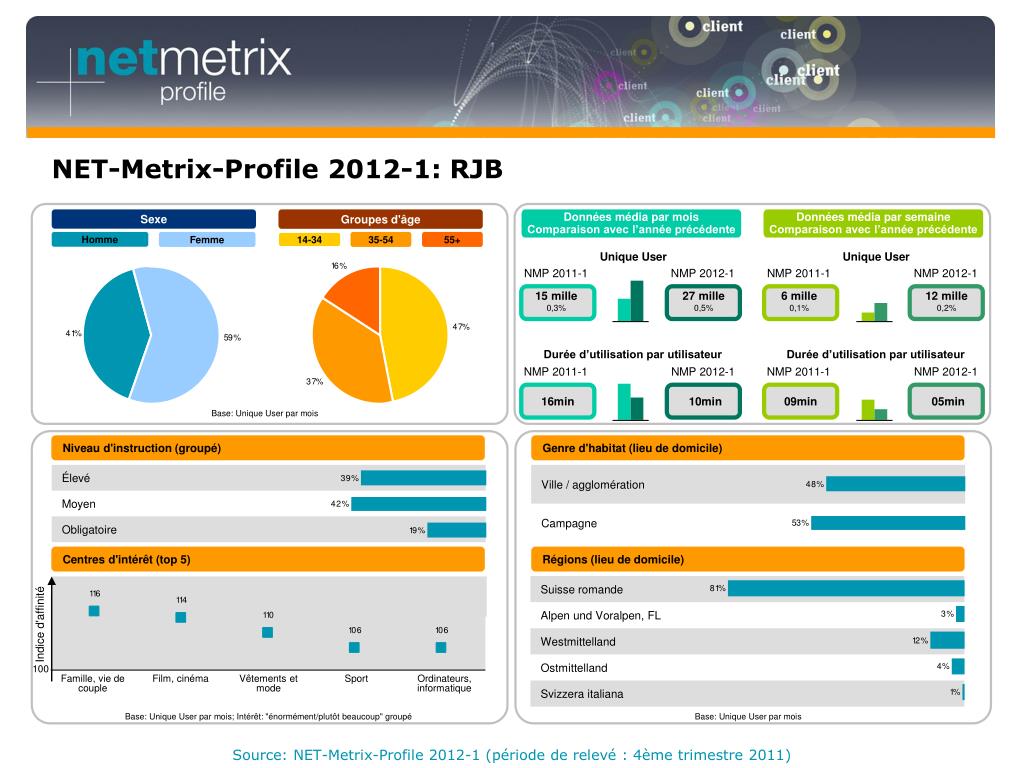Click the Campagne 53% bar
This screenshot has width=1024, height=768.
pyautogui.click(x=888, y=522)
